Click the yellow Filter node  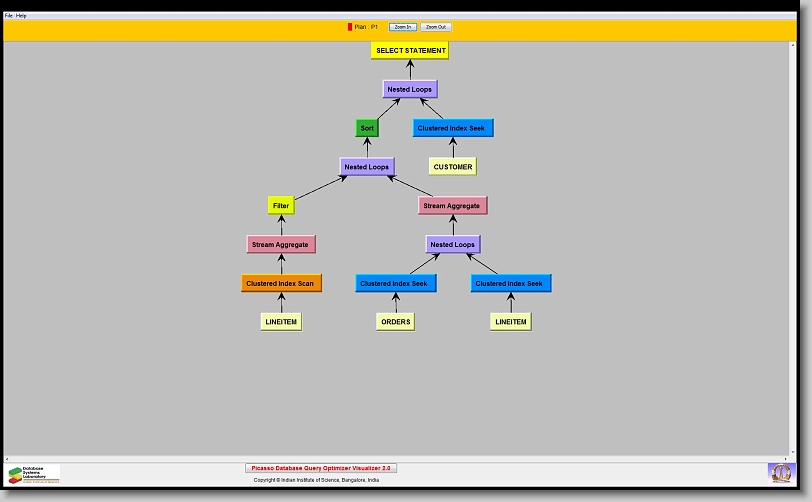pyautogui.click(x=281, y=206)
